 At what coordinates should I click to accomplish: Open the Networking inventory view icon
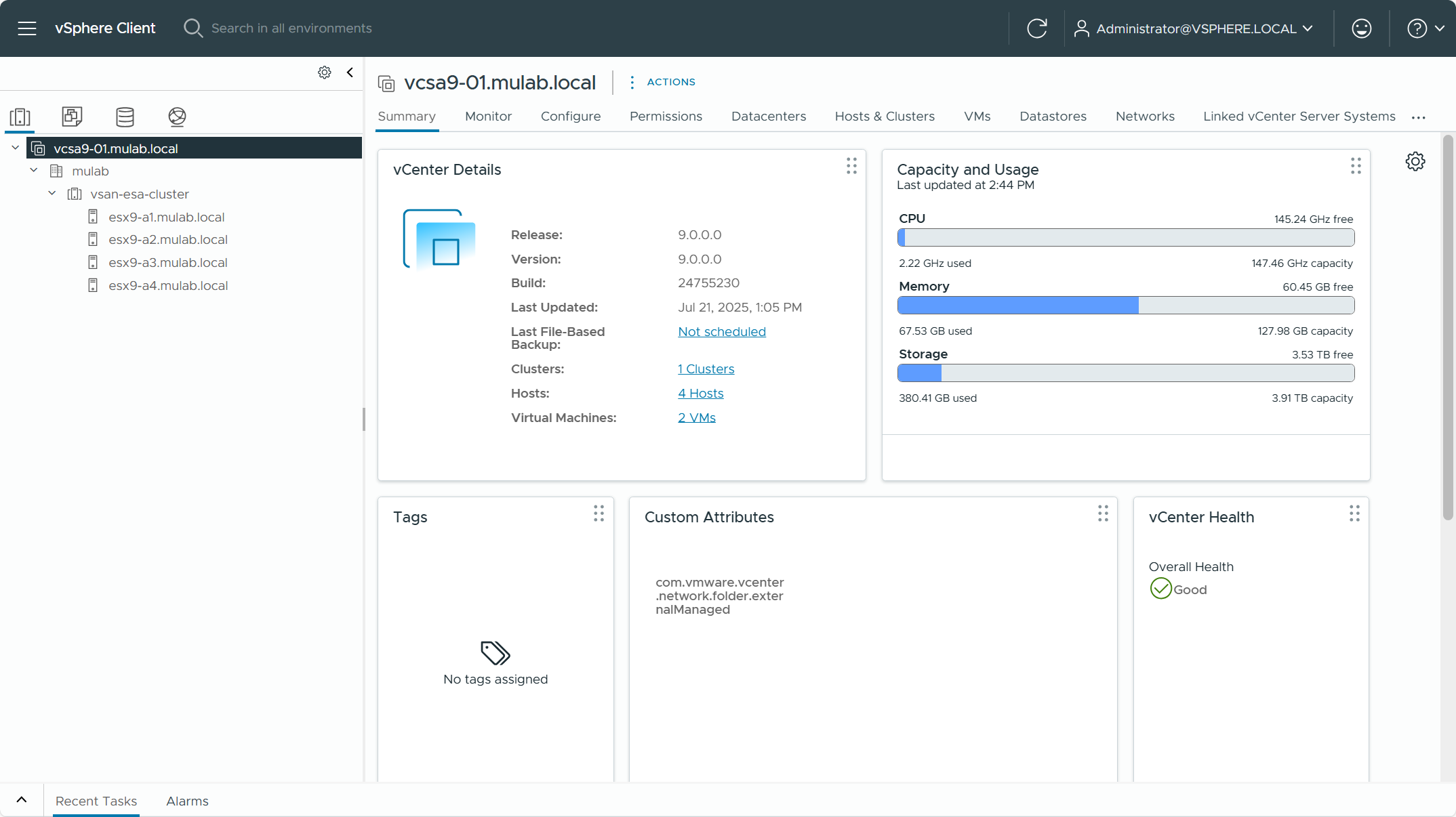click(177, 117)
